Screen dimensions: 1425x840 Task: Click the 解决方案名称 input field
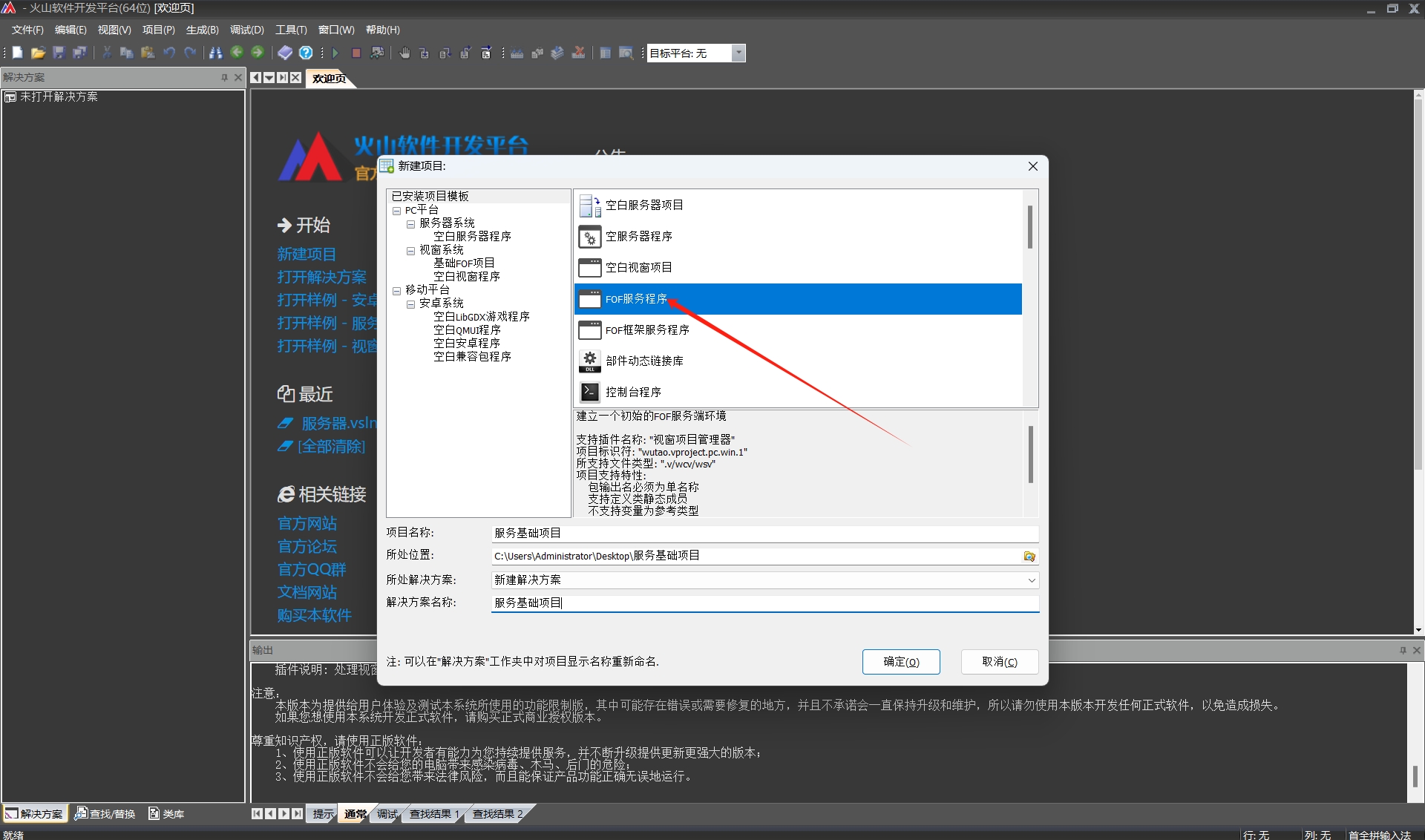point(764,603)
